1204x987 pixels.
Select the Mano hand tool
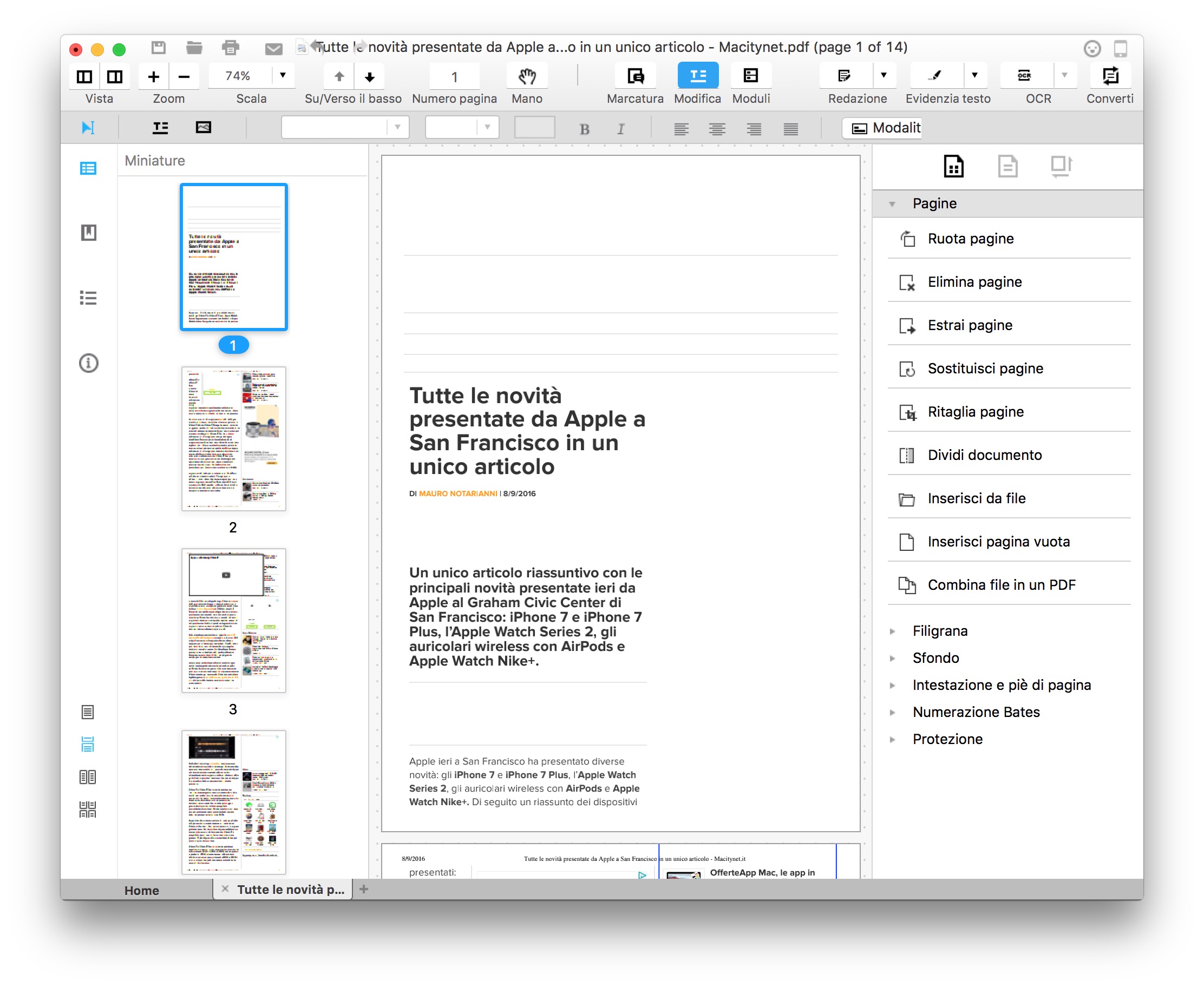527,76
